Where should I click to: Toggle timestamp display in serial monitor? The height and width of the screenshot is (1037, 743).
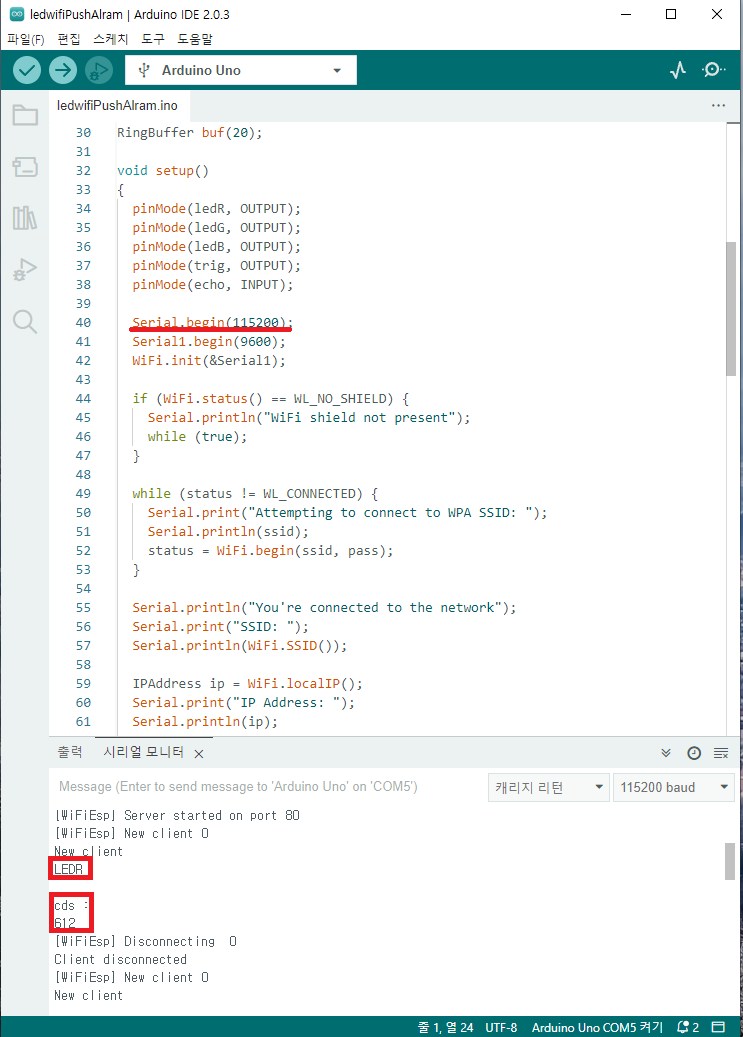coord(693,753)
